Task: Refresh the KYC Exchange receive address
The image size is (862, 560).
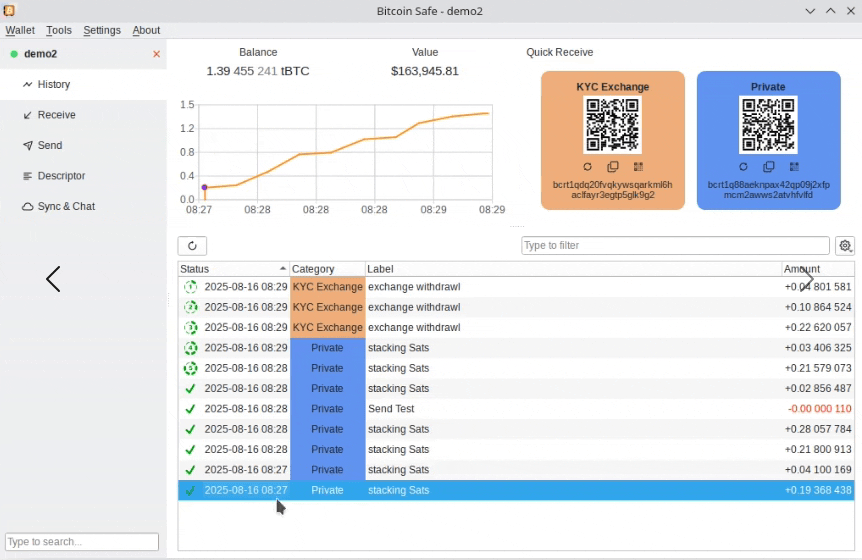Action: [x=588, y=167]
